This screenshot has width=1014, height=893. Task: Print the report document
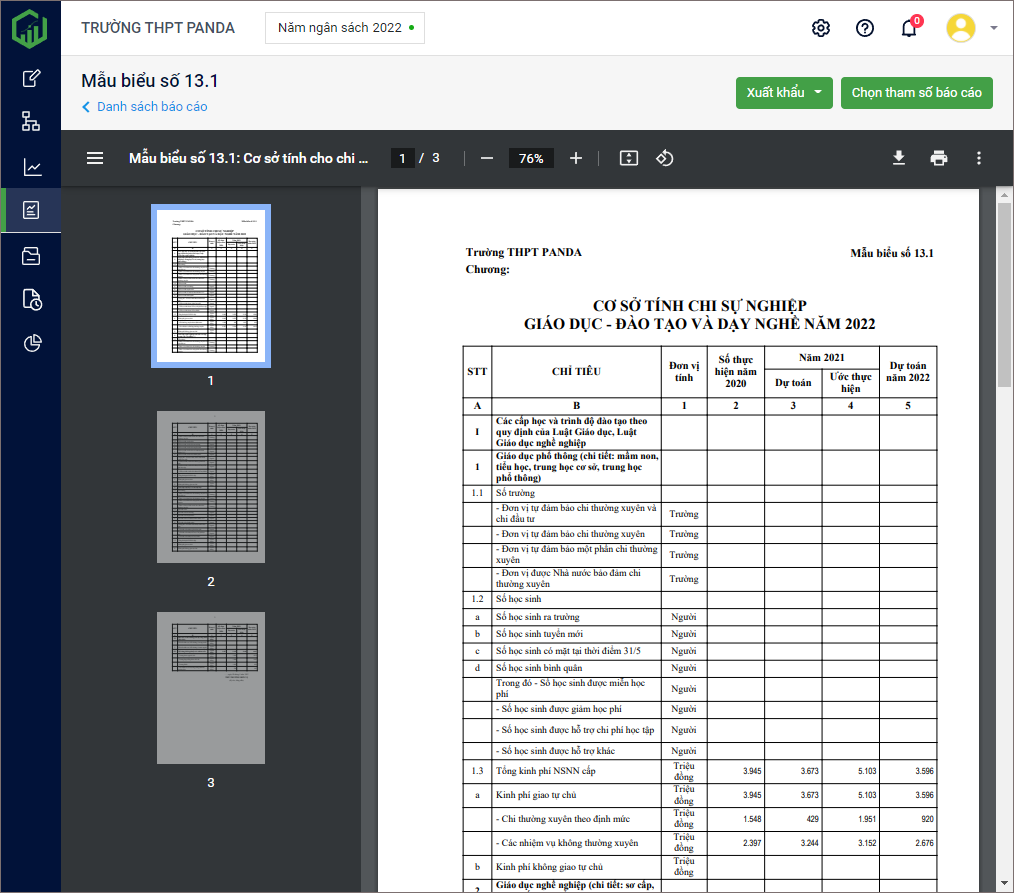click(939, 158)
